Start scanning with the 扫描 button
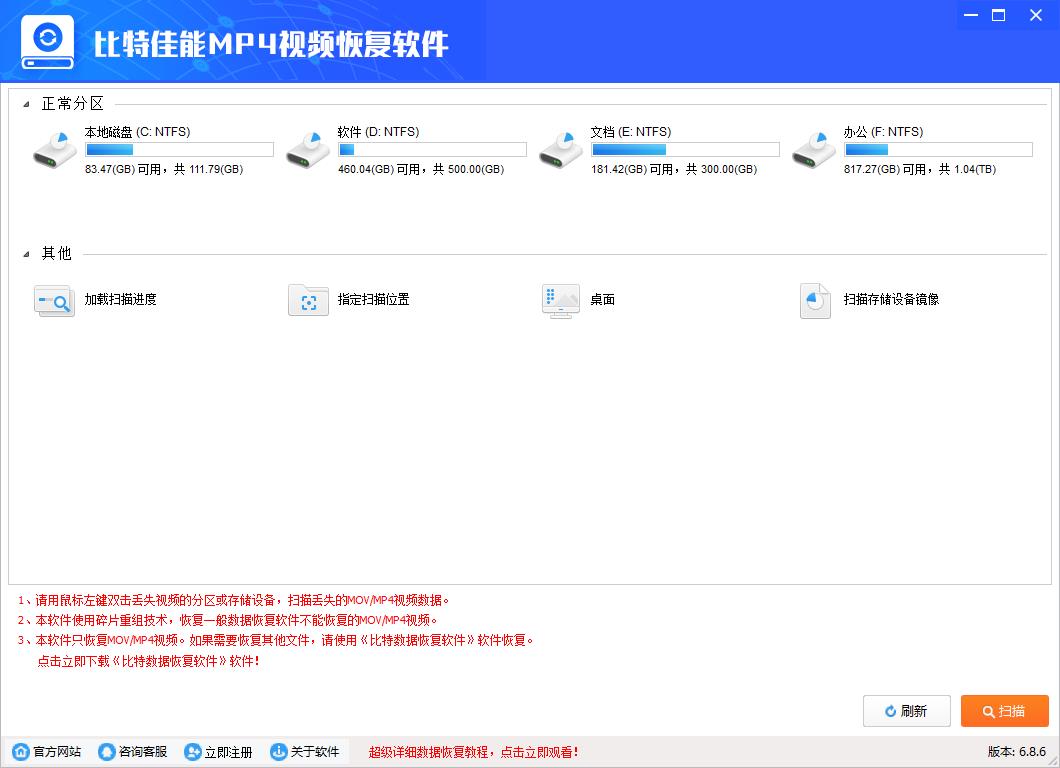The image size is (1060, 768). [1004, 711]
